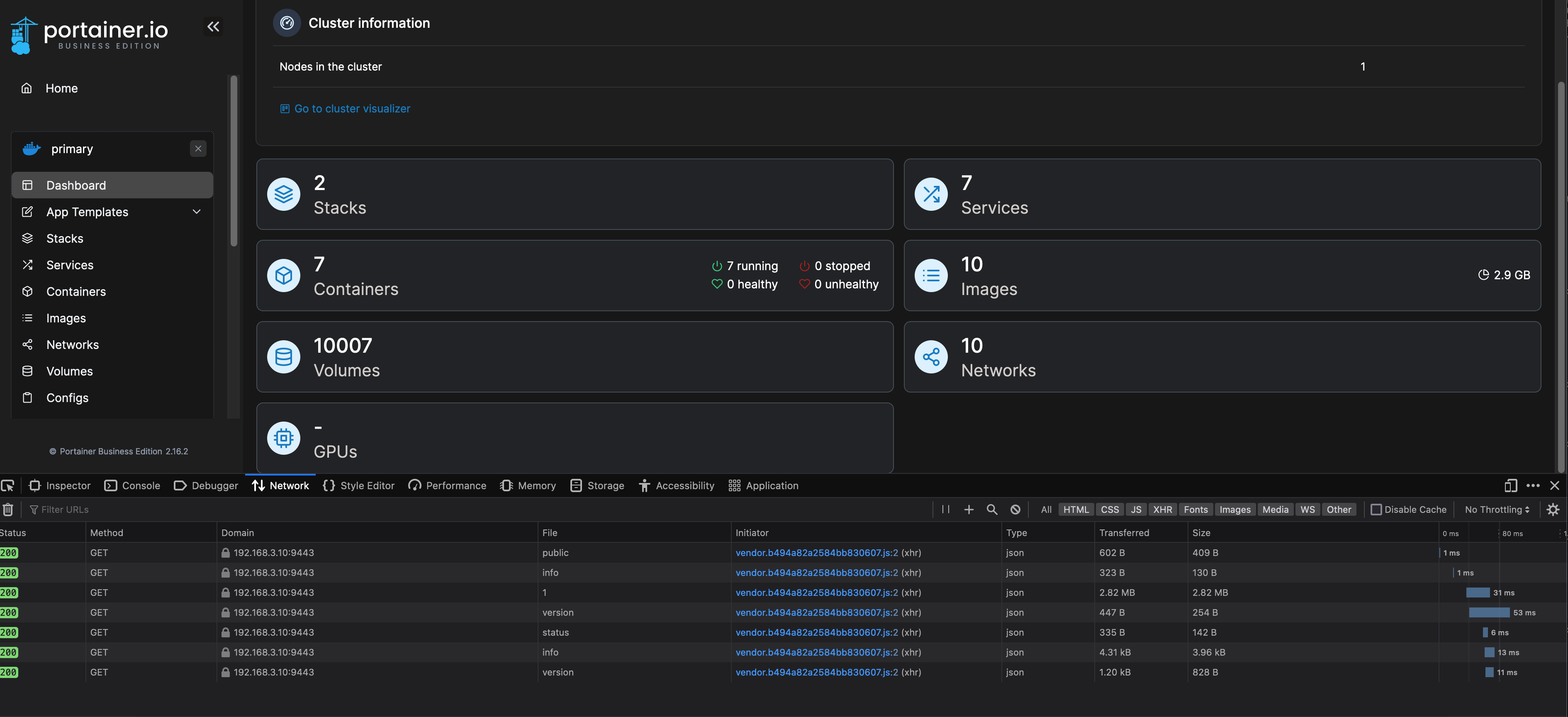Open network search magnifier icon

991,510
